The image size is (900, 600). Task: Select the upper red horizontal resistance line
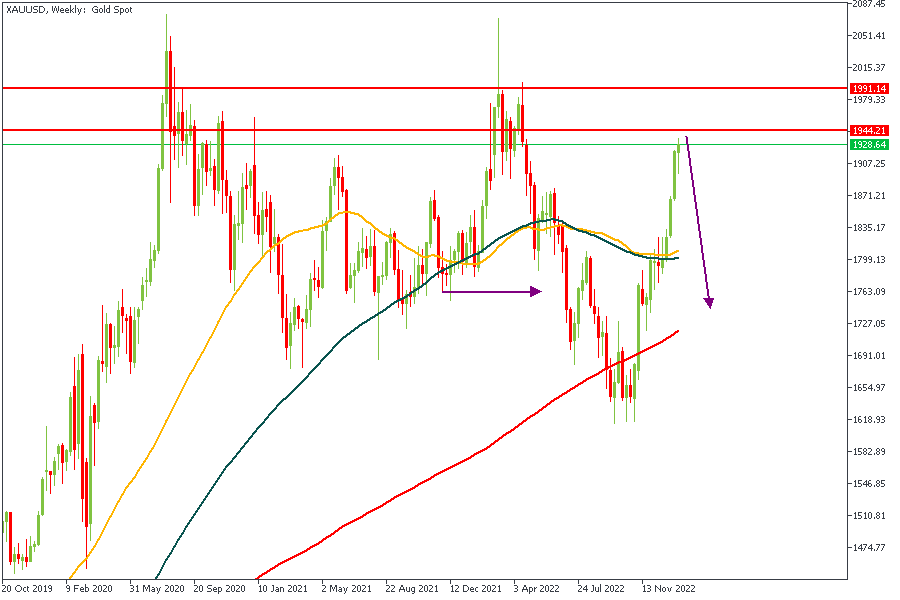(x=400, y=88)
